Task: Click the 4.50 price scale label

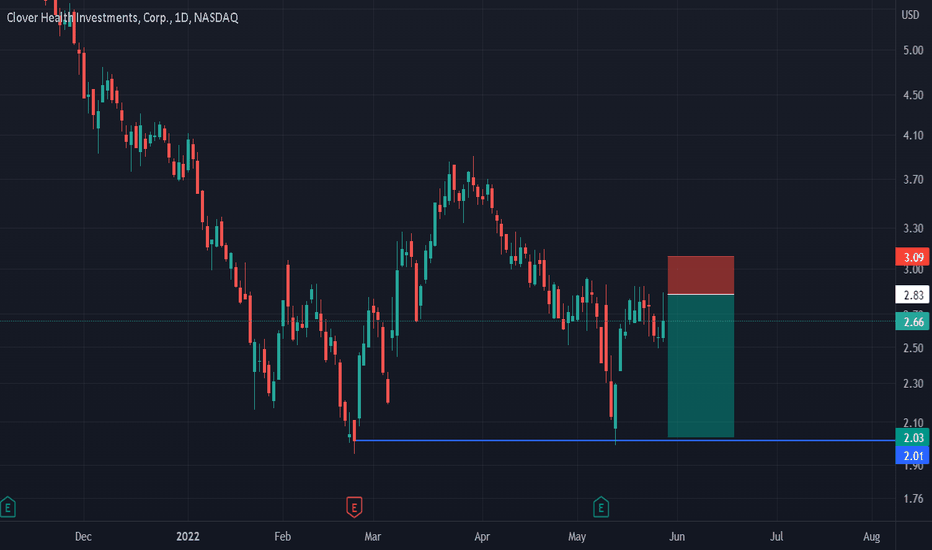Action: coord(913,95)
